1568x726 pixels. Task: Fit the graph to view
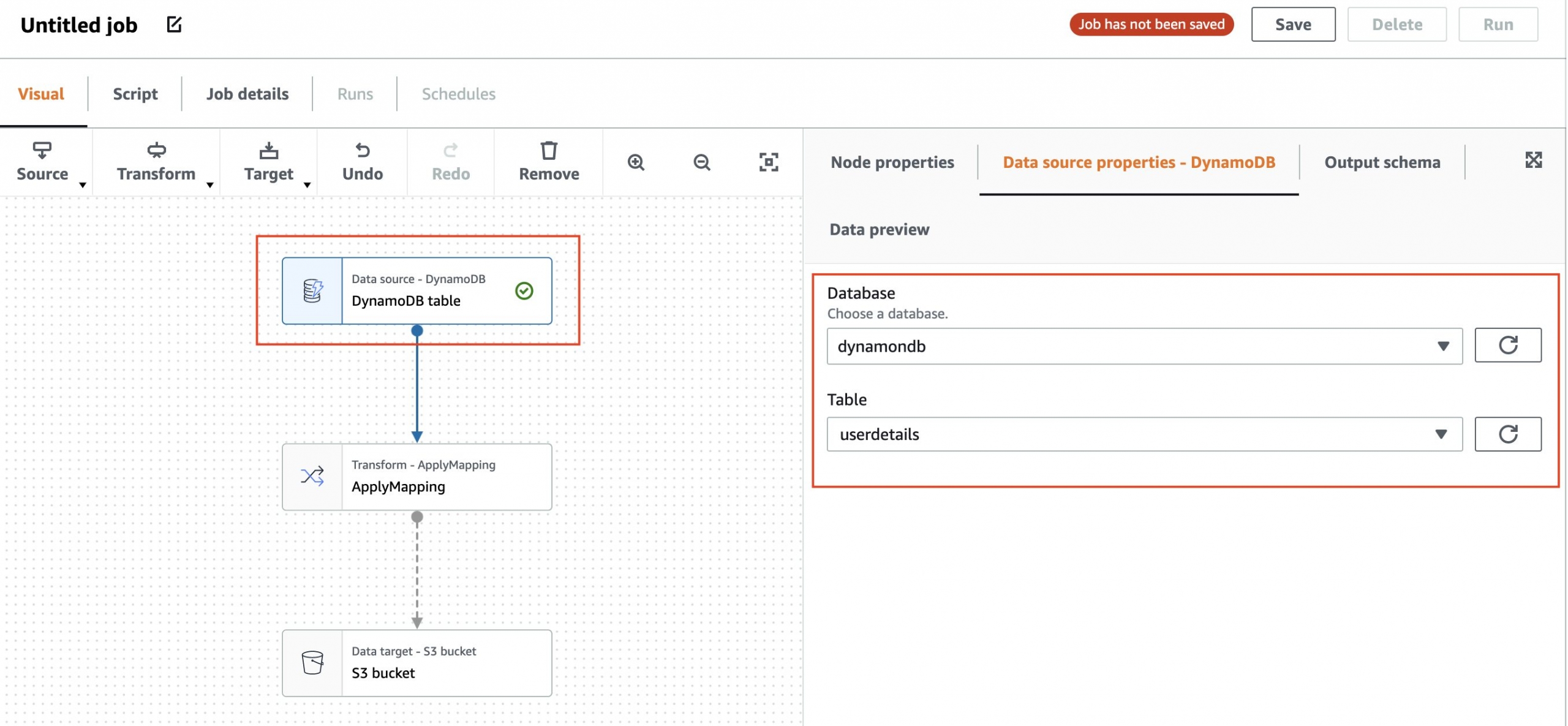(769, 162)
